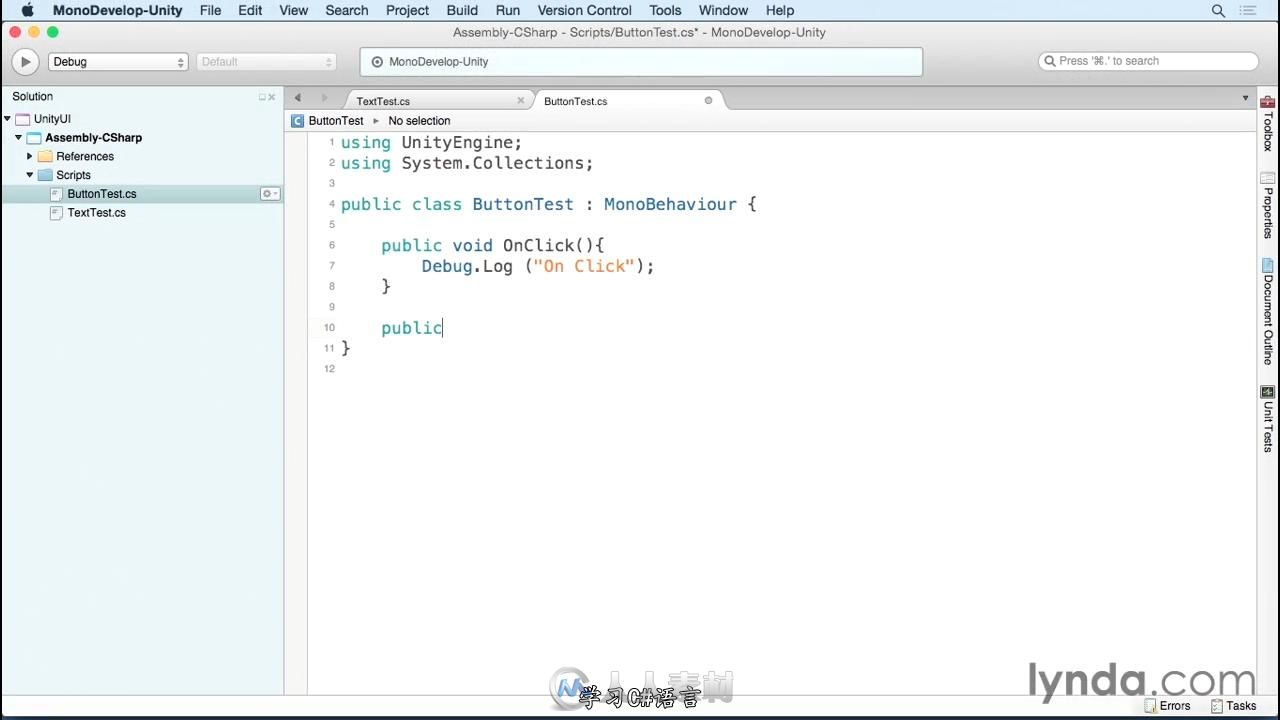
Task: Open the Debug configuration dropdown
Action: pyautogui.click(x=118, y=62)
